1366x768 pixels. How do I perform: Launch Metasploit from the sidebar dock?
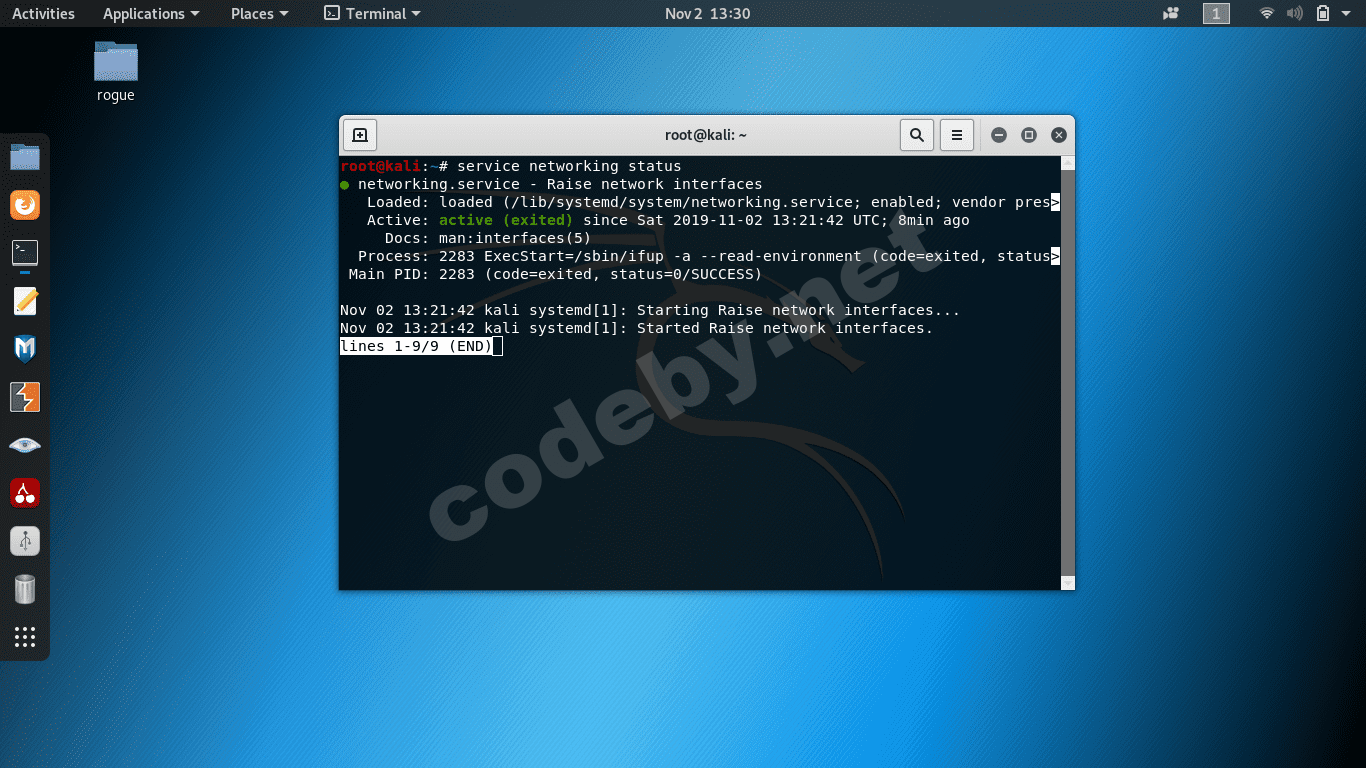coord(25,349)
